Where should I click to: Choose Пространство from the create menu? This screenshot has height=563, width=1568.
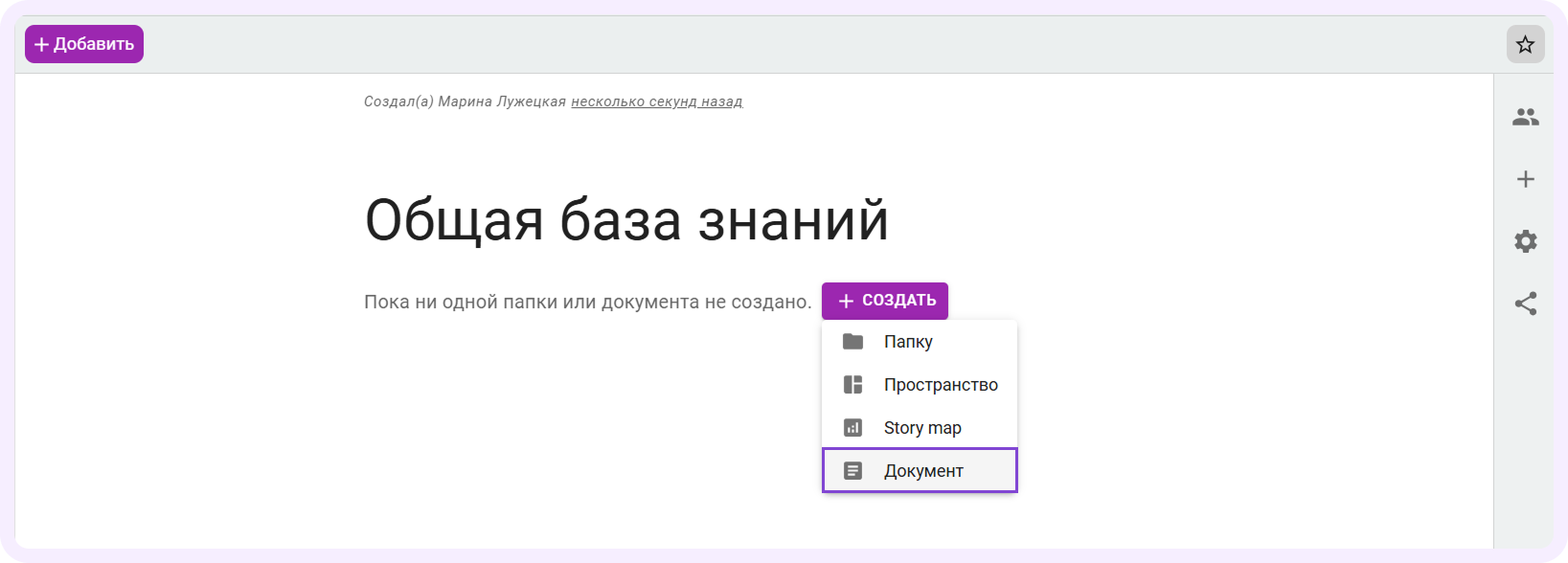click(920, 385)
